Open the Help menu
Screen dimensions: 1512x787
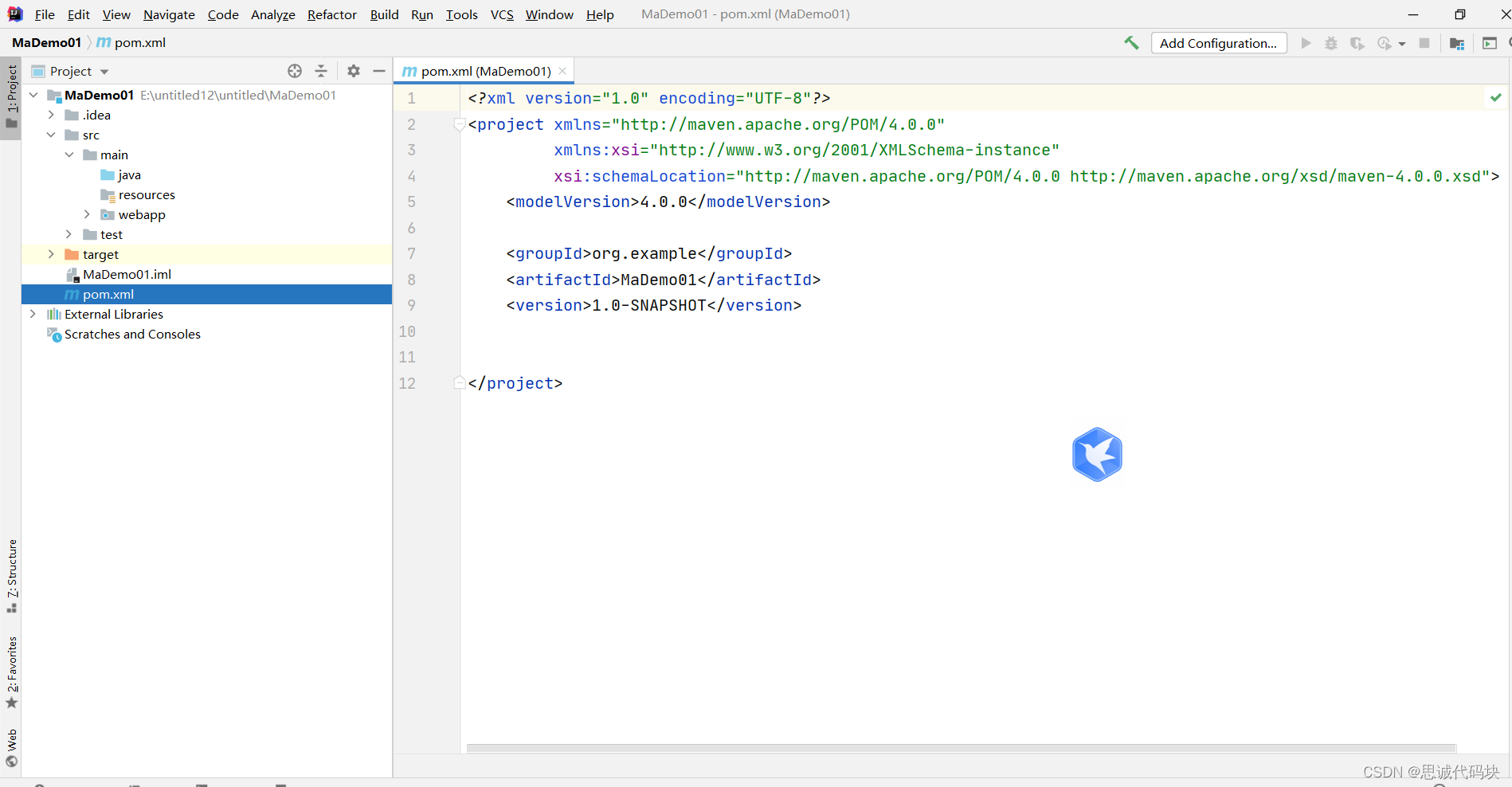pos(600,14)
